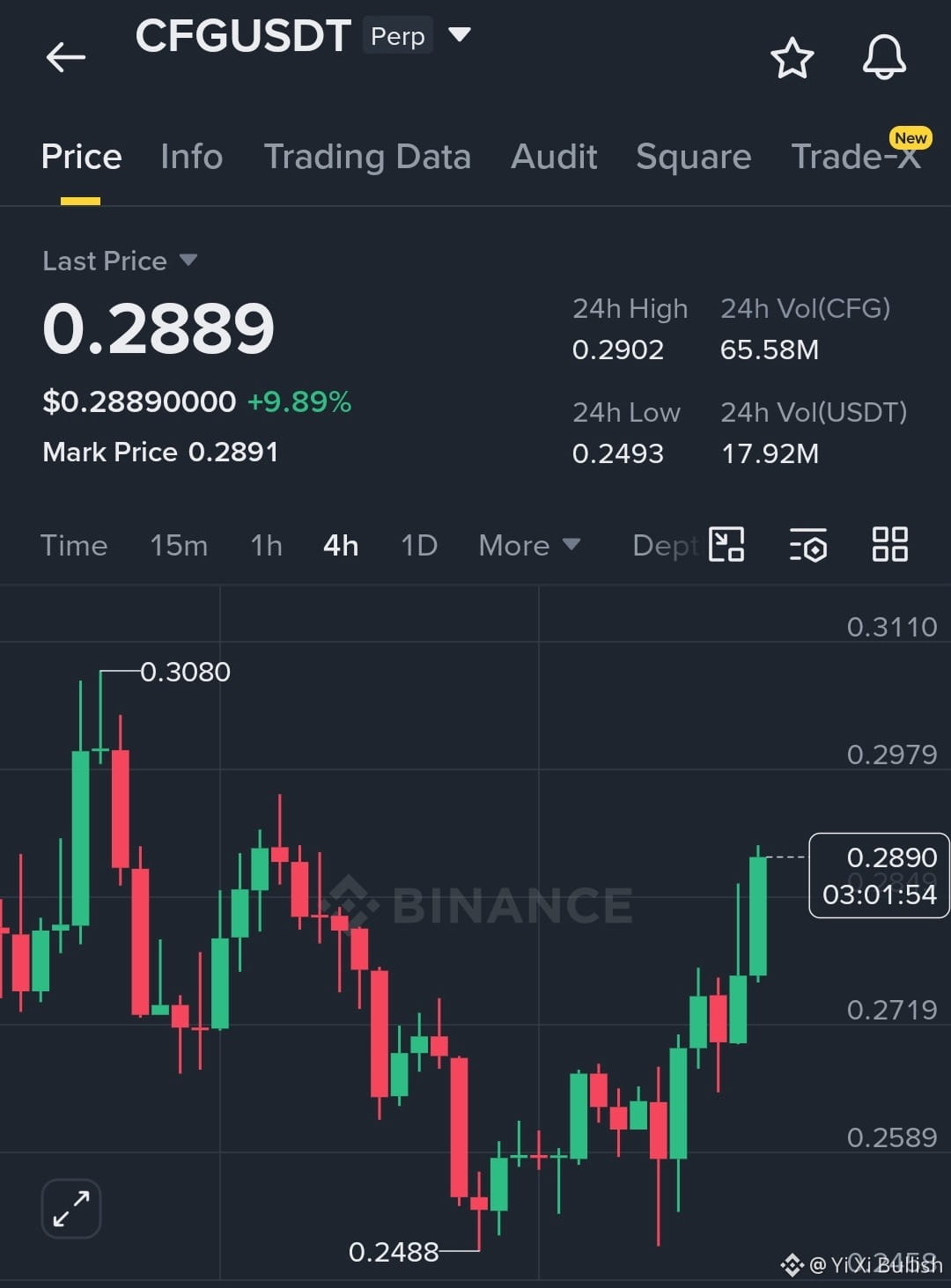Tap the 24h Vol(CFG) value 65.58M
951x1288 pixels.
point(770,350)
